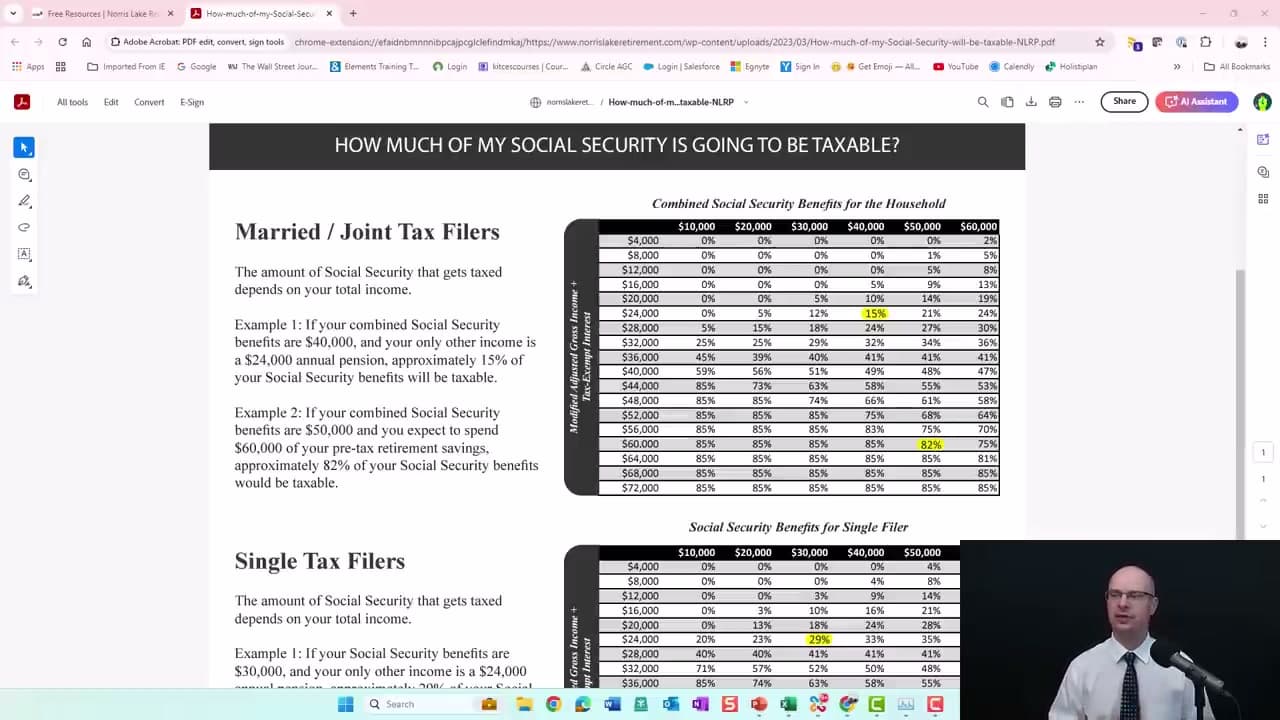This screenshot has width=1280, height=720.
Task: Open the Windows Start menu
Action: (346, 704)
